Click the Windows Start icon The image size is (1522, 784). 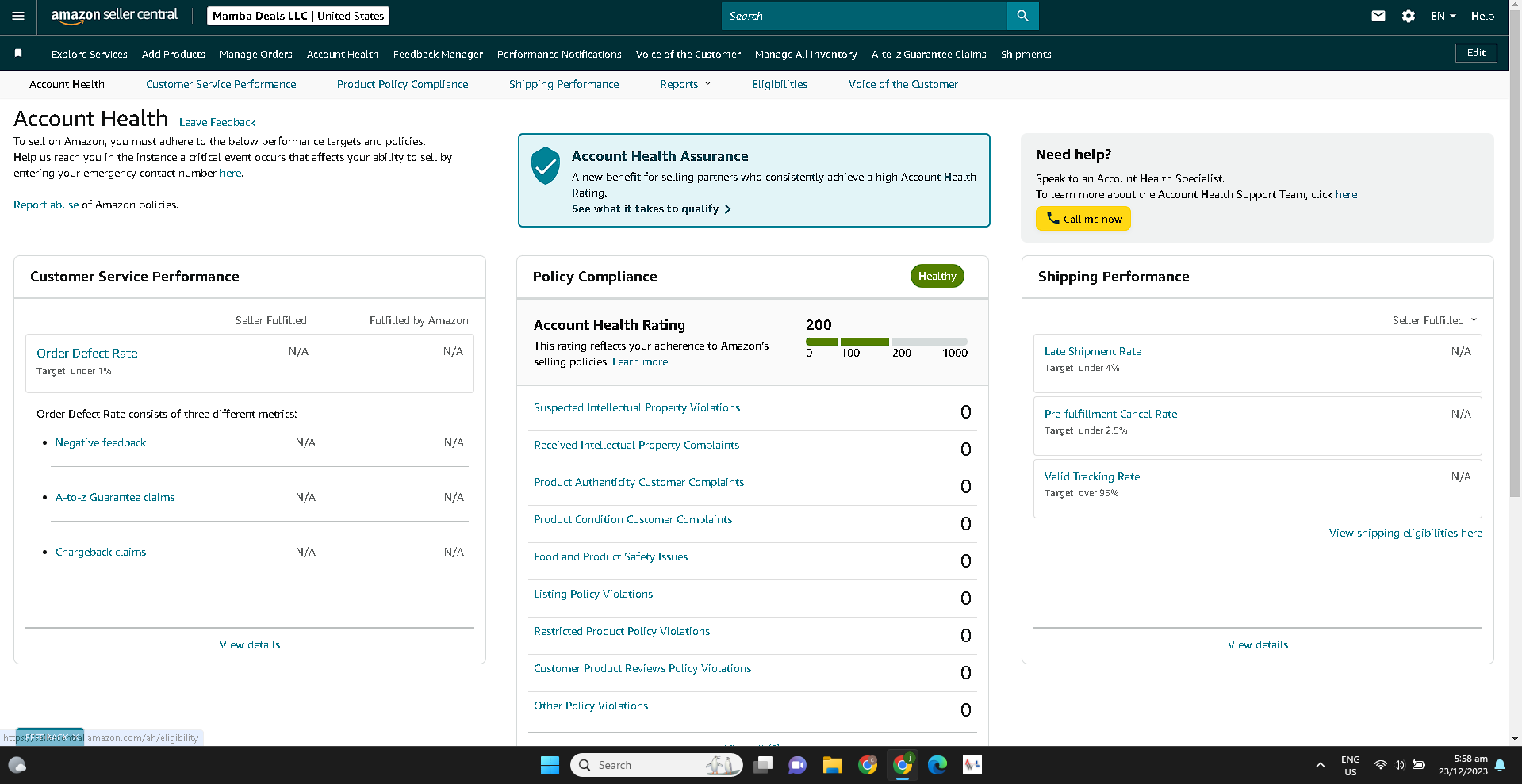550,765
